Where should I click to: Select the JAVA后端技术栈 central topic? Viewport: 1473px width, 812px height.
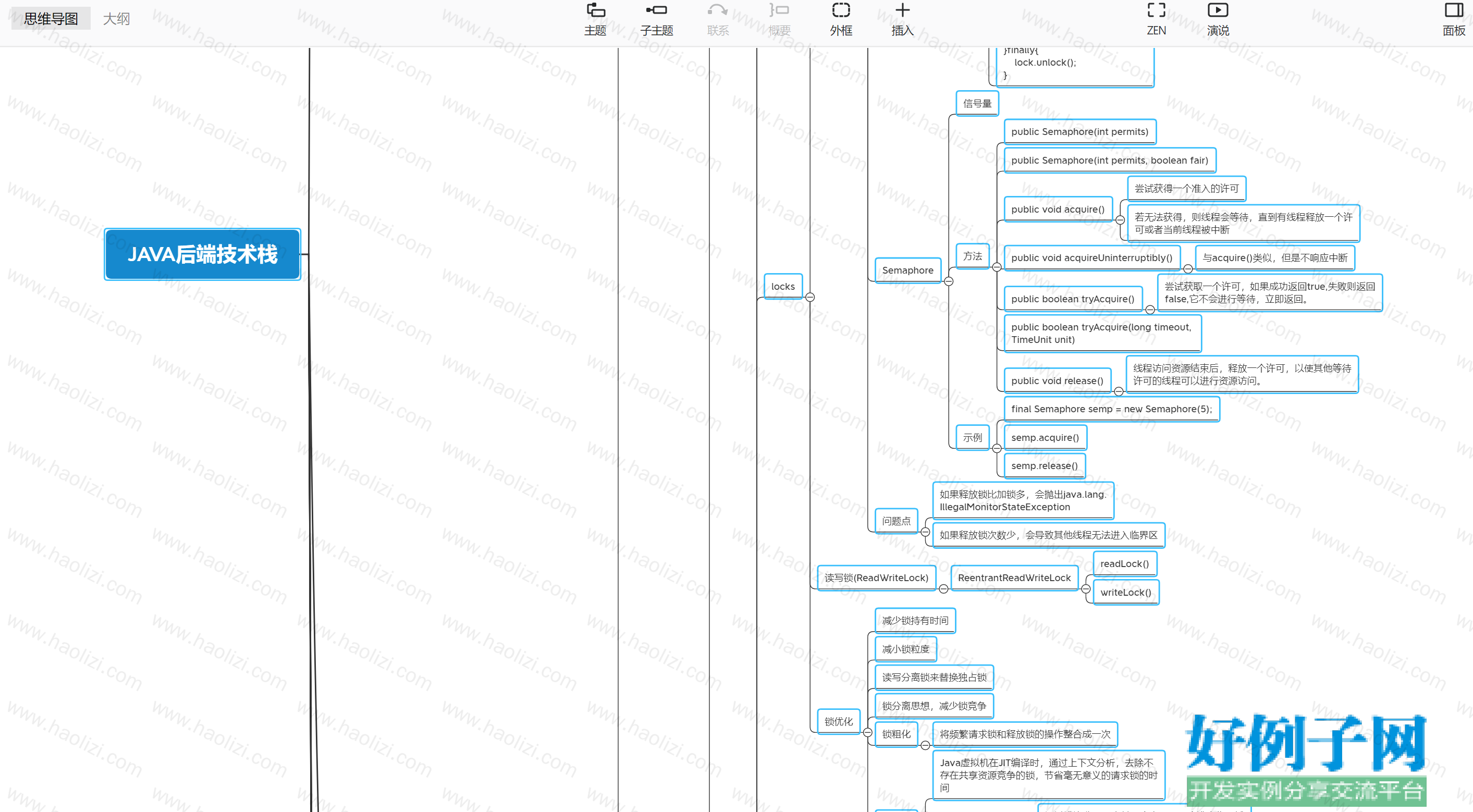click(x=202, y=254)
